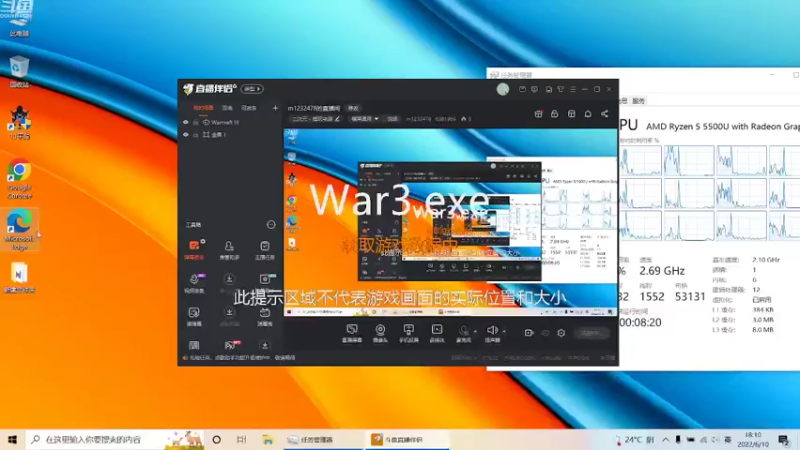Click the 修改 button beside room title
The height and width of the screenshot is (450, 800).
(353, 108)
